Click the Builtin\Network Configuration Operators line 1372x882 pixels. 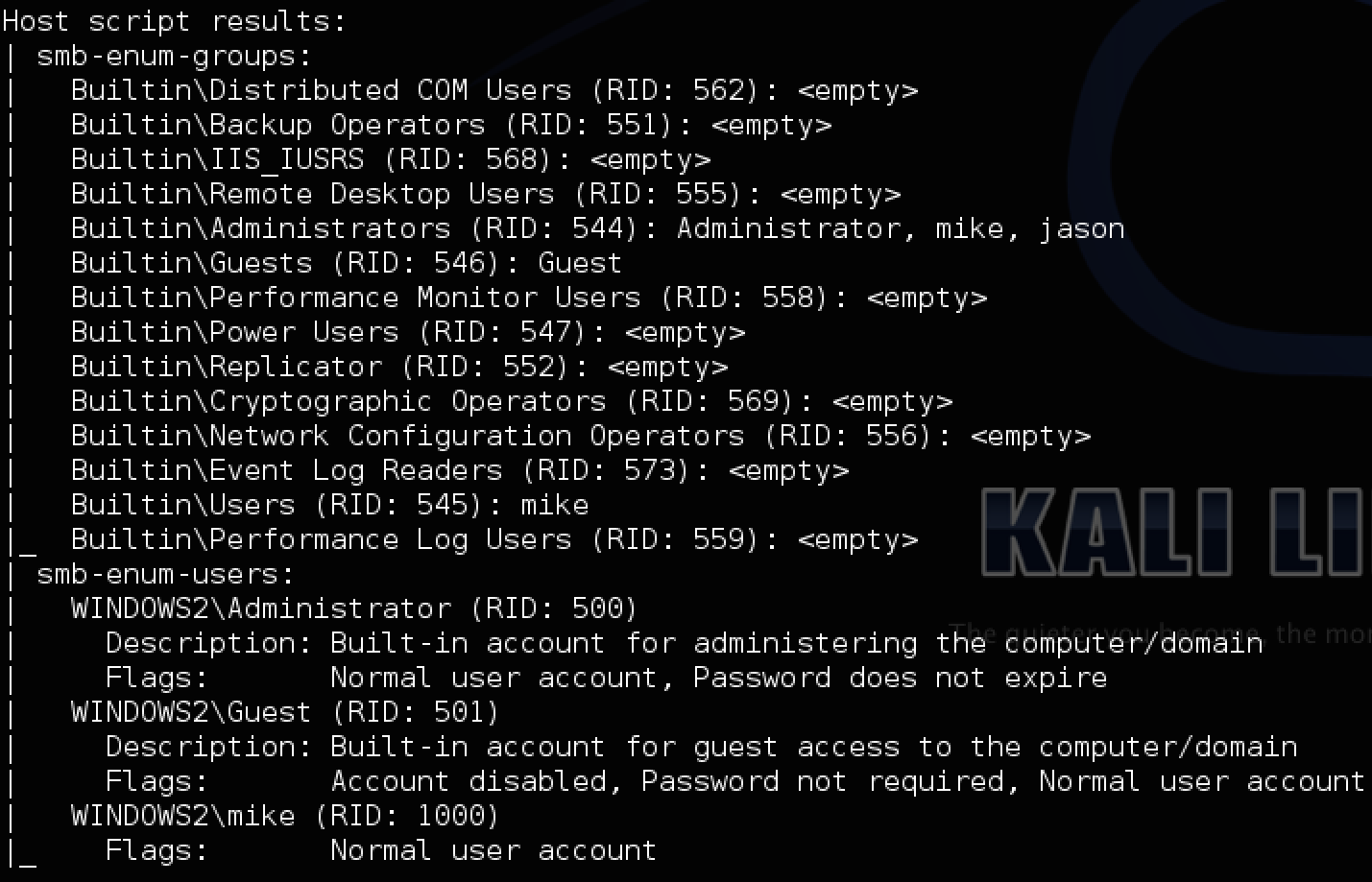coord(580,436)
